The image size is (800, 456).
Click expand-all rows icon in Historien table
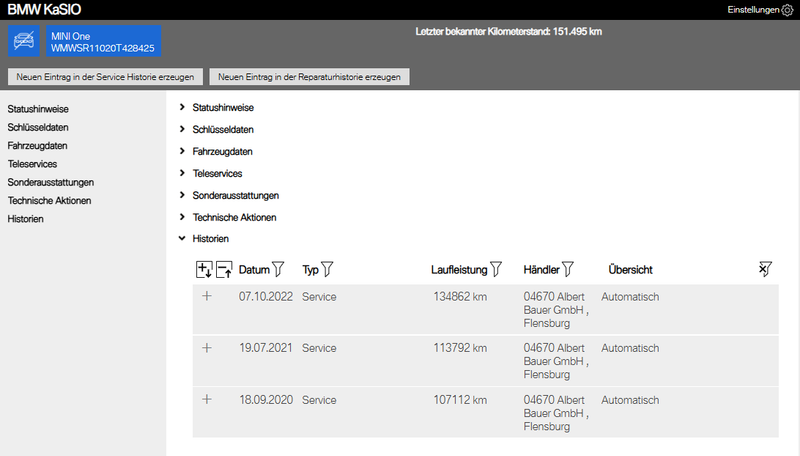[204, 269]
